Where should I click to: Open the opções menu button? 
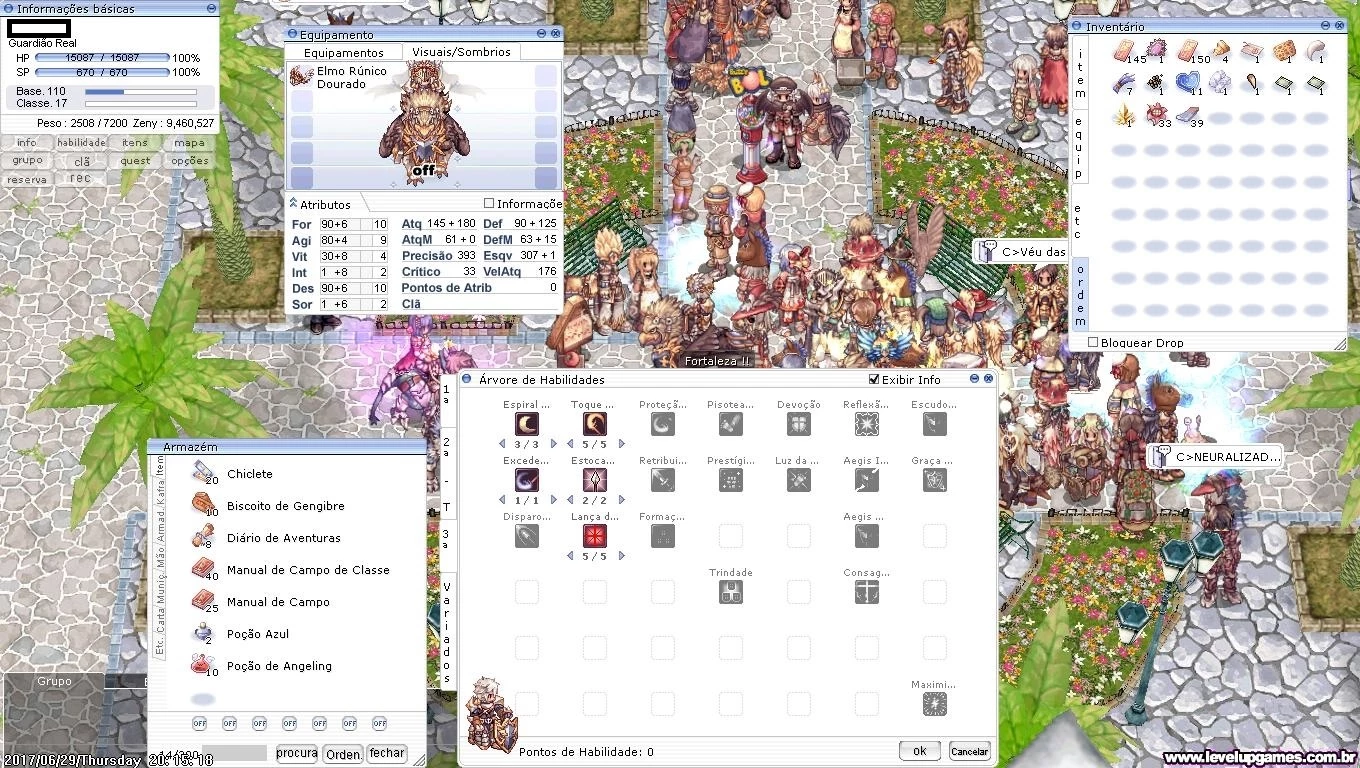[x=189, y=160]
